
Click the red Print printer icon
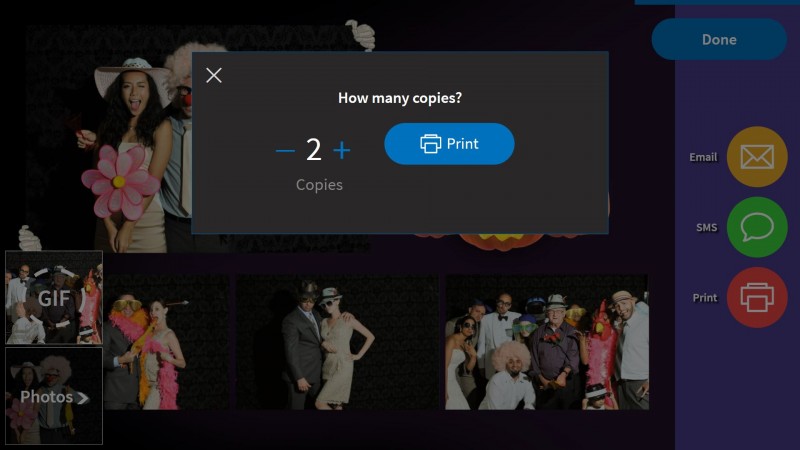(x=757, y=297)
